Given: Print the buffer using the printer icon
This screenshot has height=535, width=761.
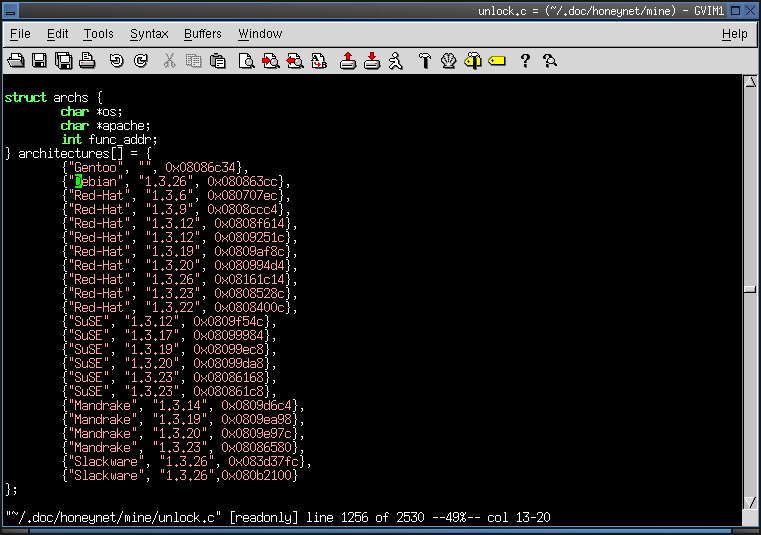Looking at the screenshot, I should (x=87, y=61).
